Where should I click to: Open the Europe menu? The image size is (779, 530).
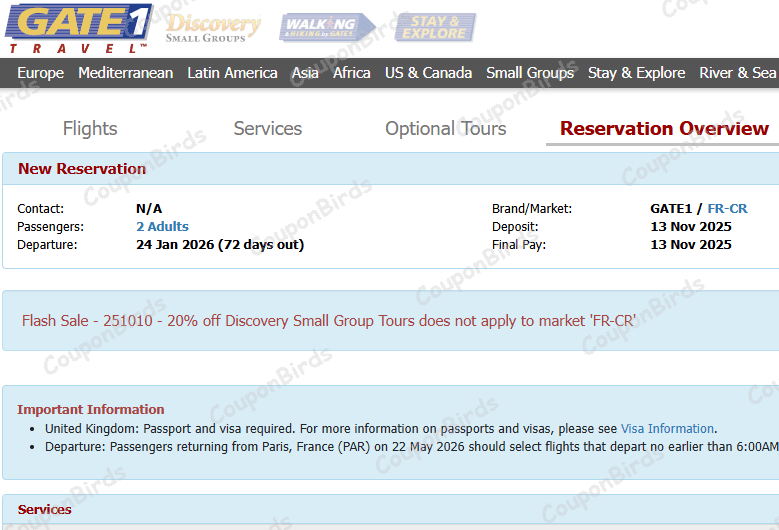pyautogui.click(x=40, y=73)
